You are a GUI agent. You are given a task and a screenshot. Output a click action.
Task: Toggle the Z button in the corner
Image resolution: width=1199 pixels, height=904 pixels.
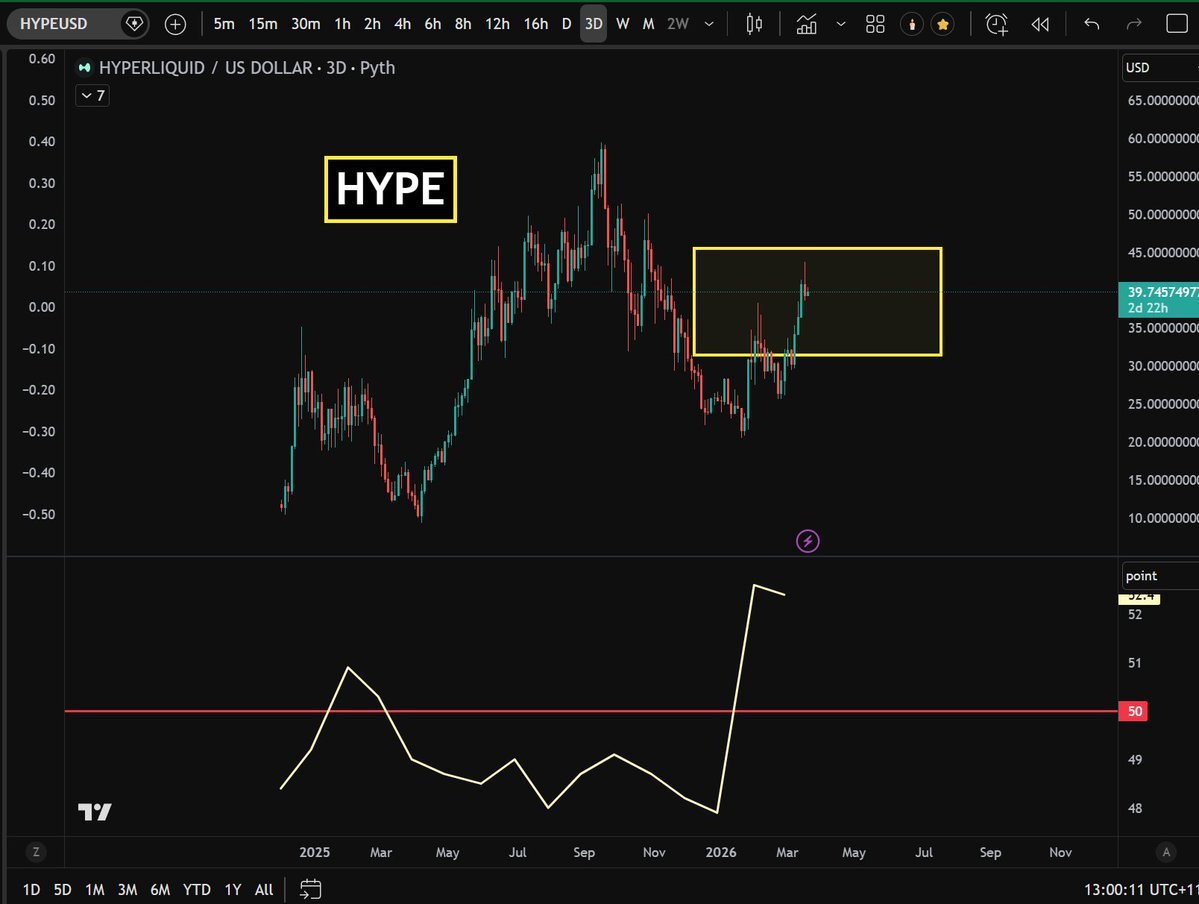(36, 852)
